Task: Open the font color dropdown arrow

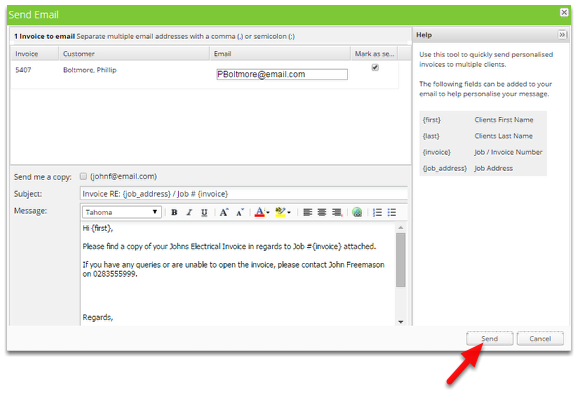Action: click(268, 212)
